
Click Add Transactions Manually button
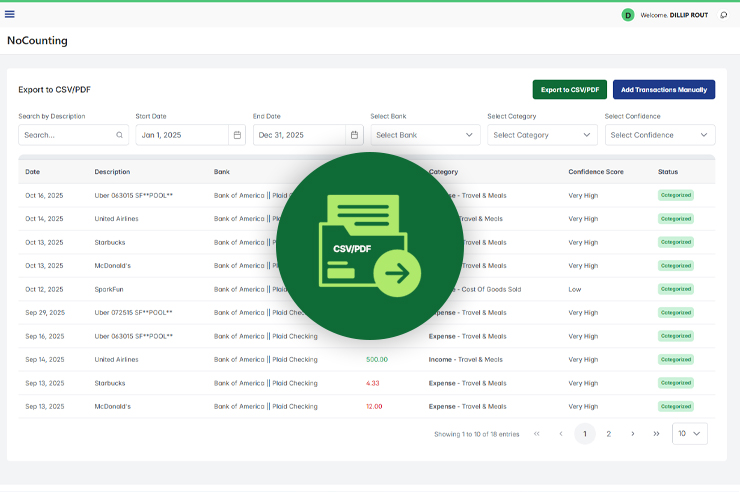click(664, 90)
